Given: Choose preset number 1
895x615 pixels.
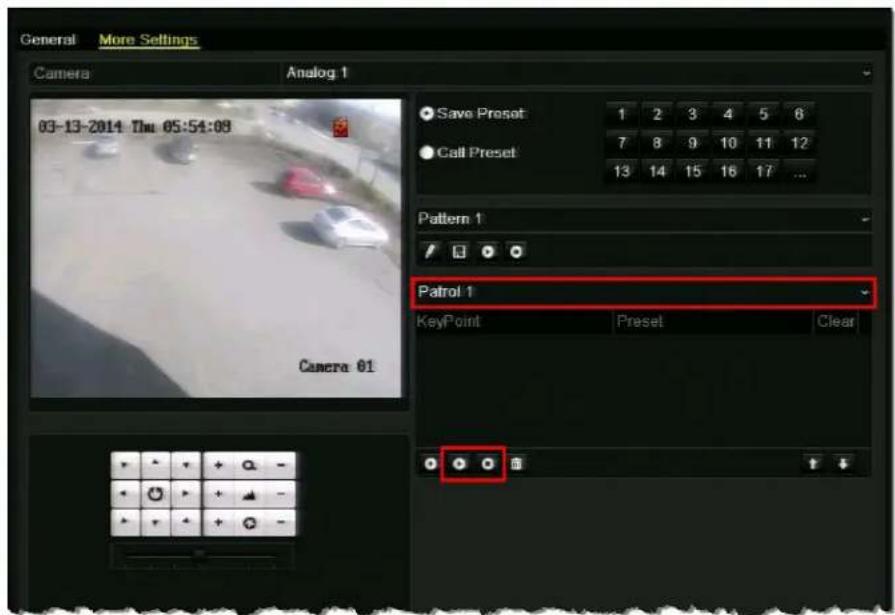Looking at the screenshot, I should pyautogui.click(x=622, y=114).
